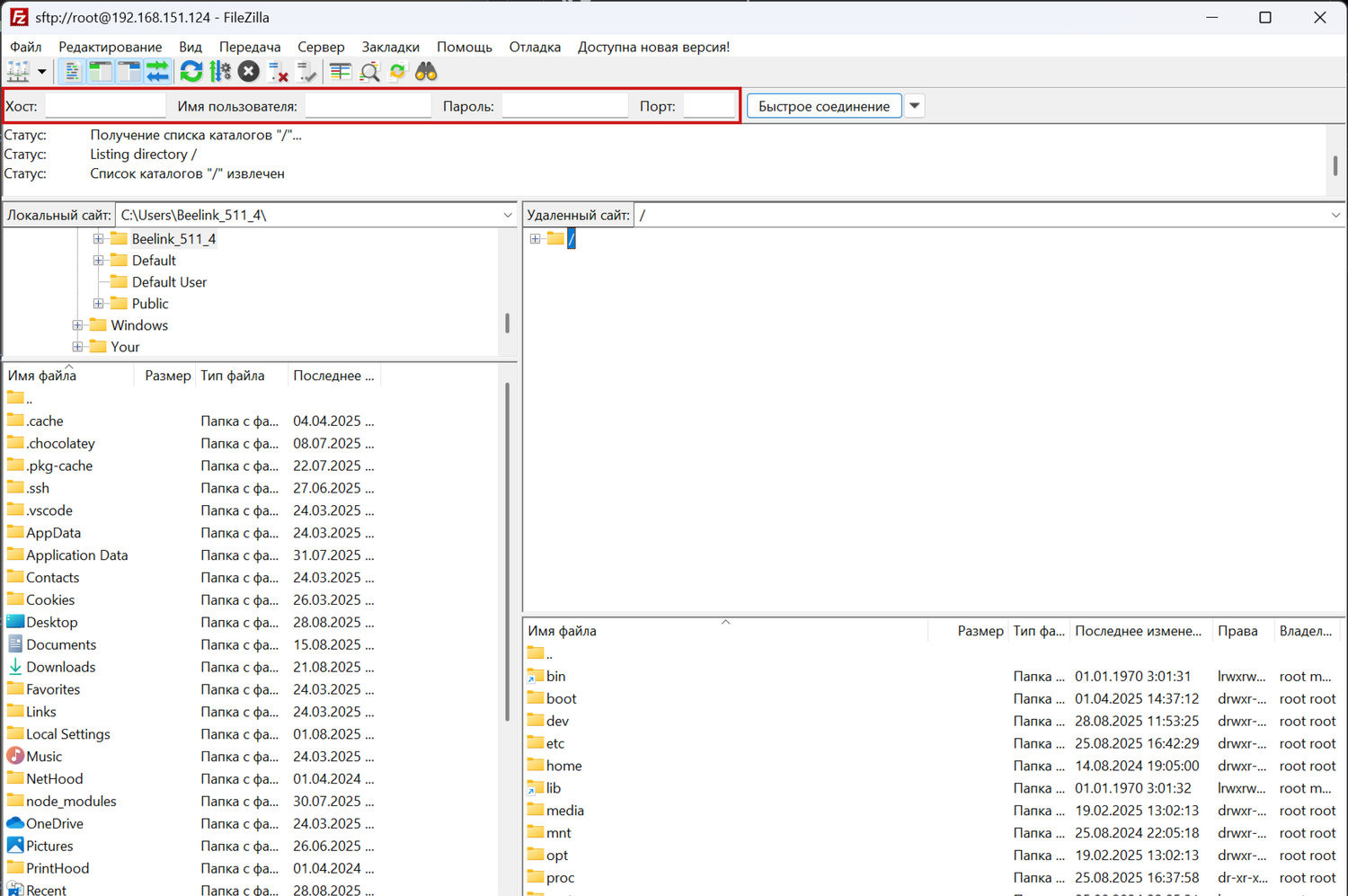Image resolution: width=1348 pixels, height=896 pixels.
Task: Expand the remote root folder node
Action: tap(535, 239)
